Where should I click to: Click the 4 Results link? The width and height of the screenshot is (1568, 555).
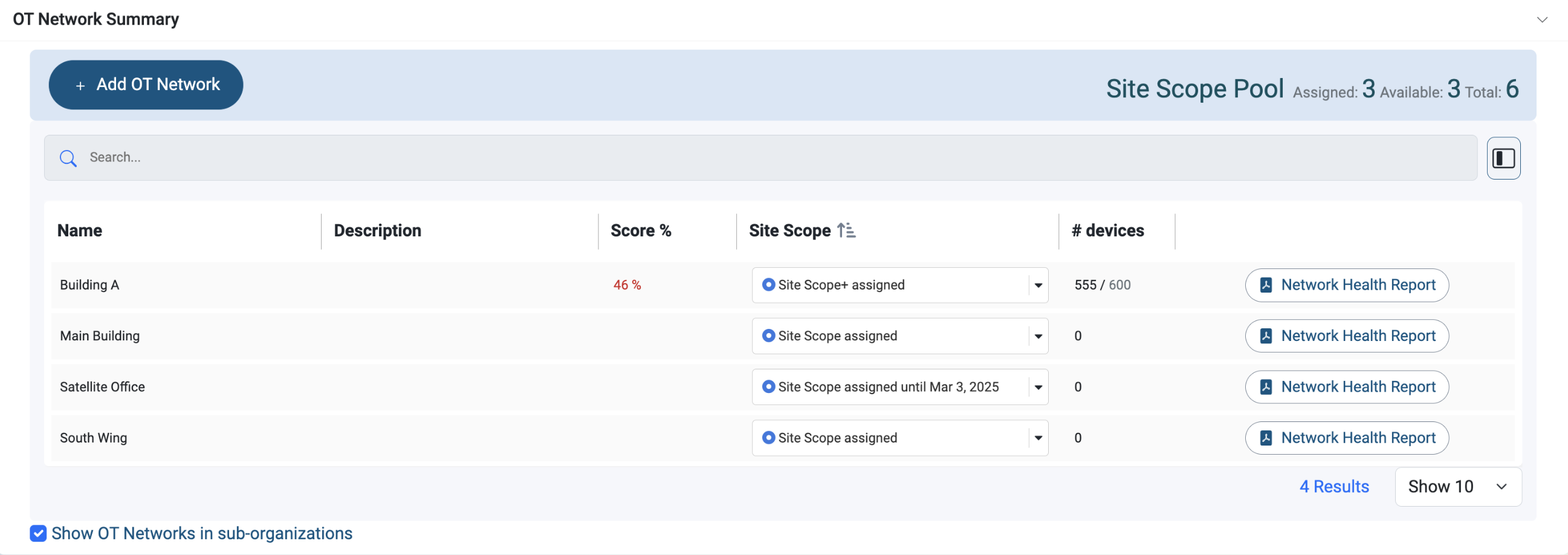(x=1333, y=486)
